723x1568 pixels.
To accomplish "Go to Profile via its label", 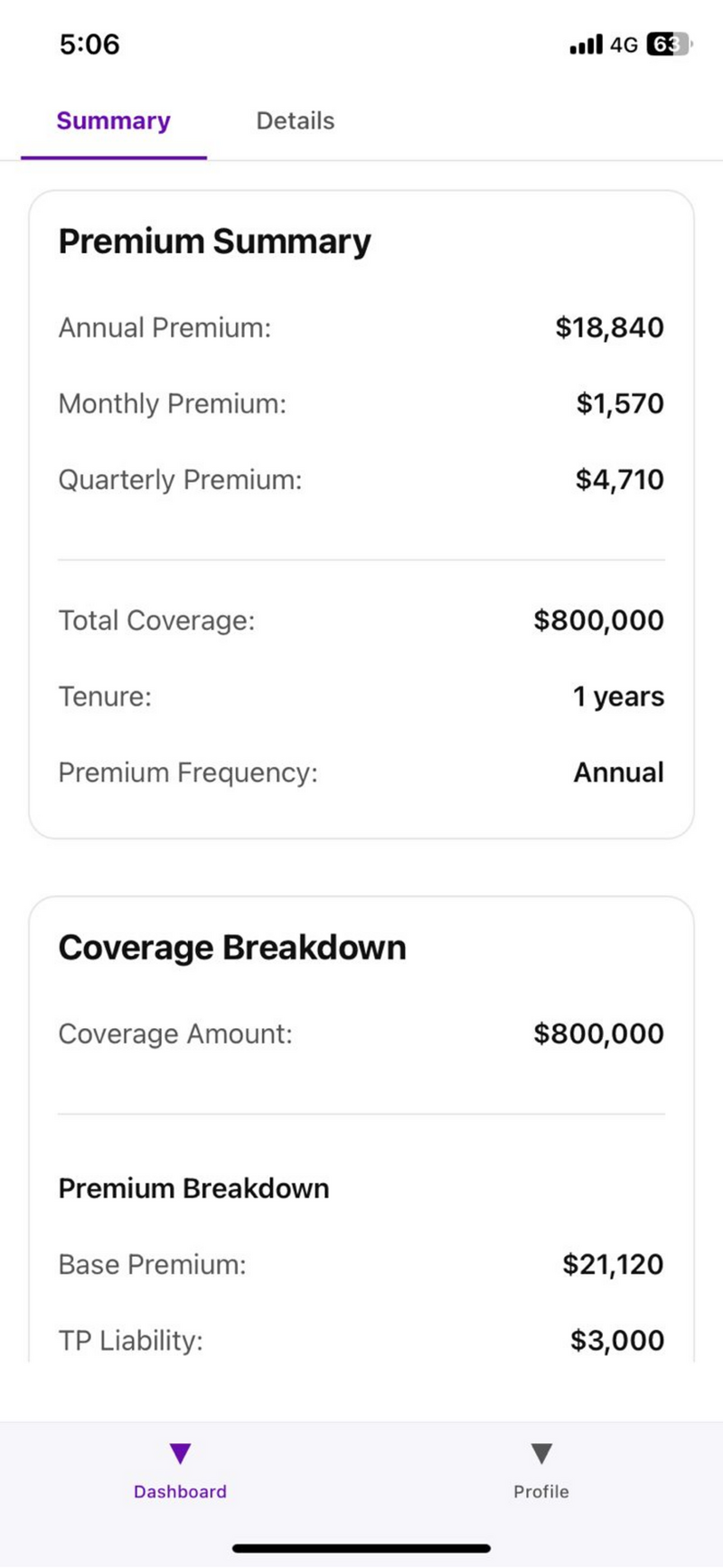I will pyautogui.click(x=540, y=1491).
